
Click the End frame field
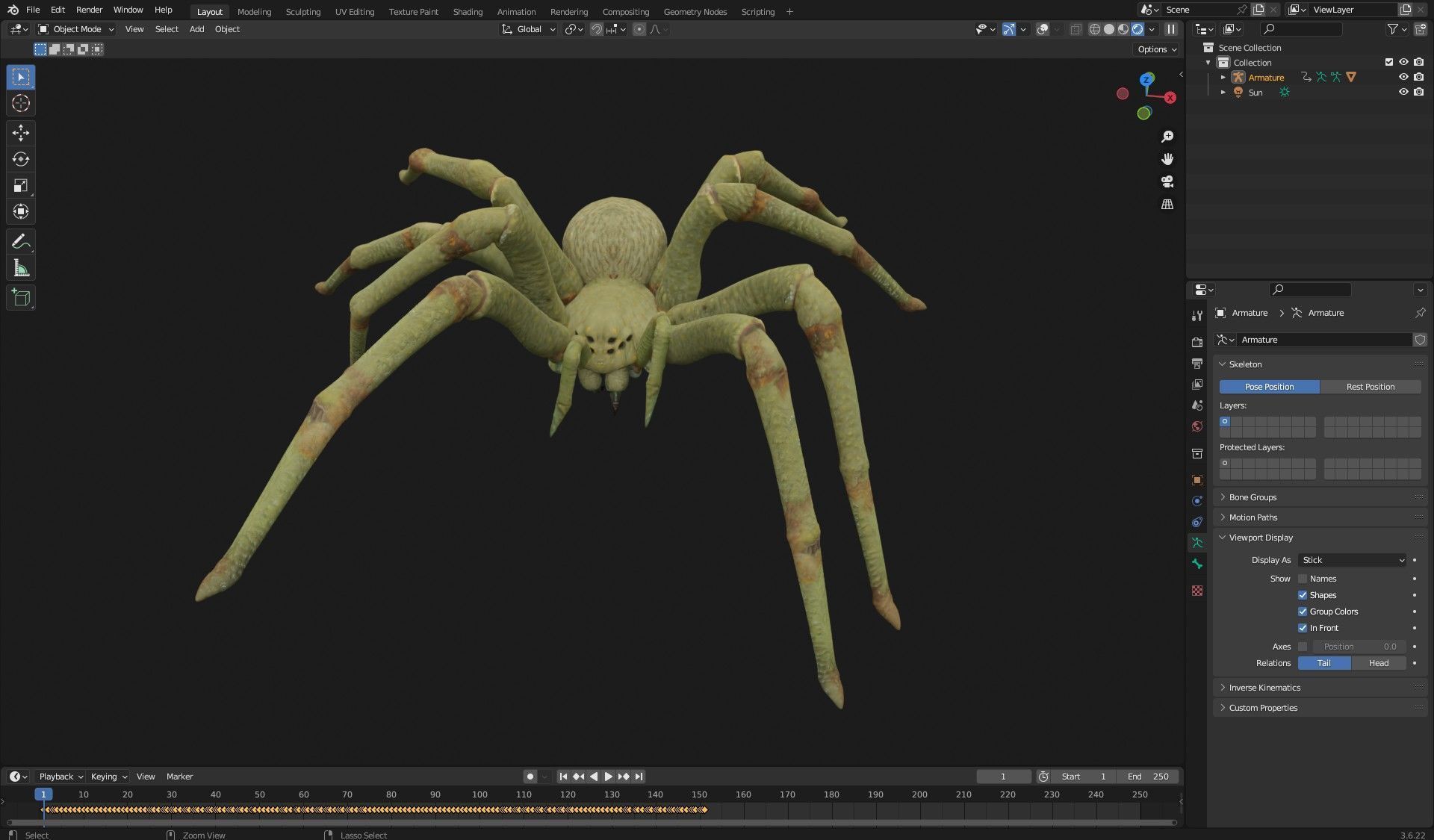[x=1148, y=777]
